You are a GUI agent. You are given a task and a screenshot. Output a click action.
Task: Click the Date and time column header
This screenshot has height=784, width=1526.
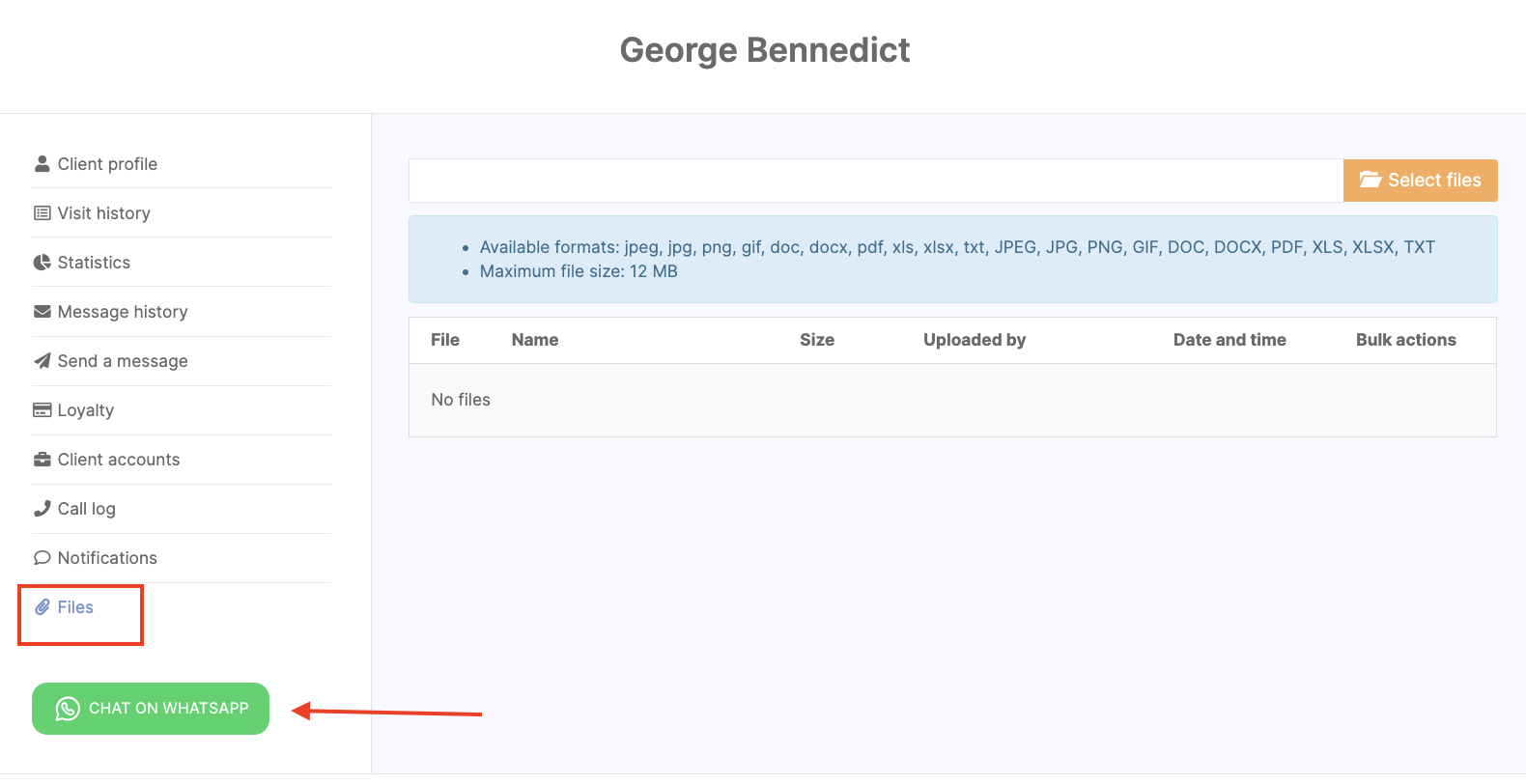click(x=1229, y=340)
